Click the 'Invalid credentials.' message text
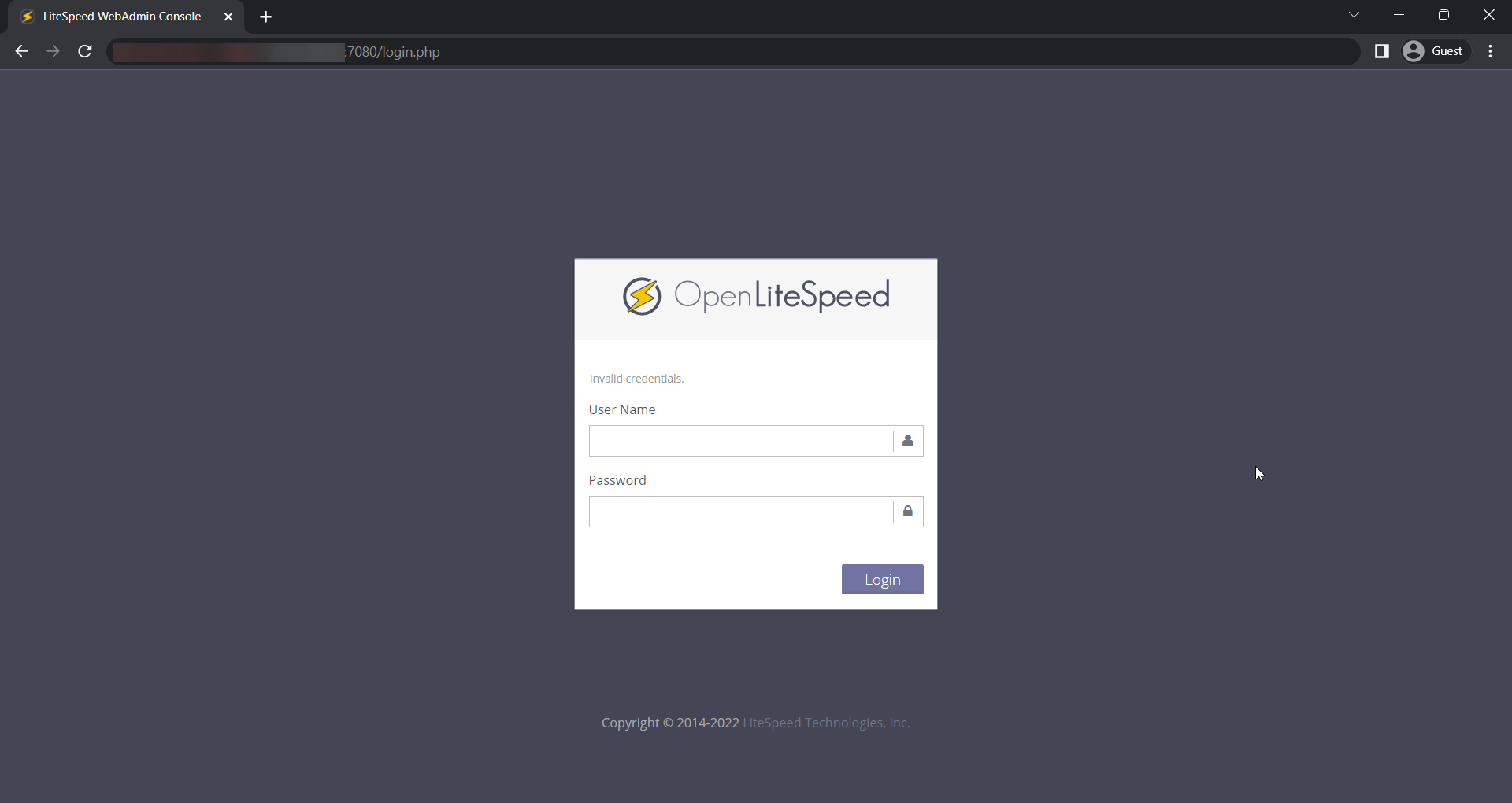Screen dimensions: 1512x803 click(636, 379)
